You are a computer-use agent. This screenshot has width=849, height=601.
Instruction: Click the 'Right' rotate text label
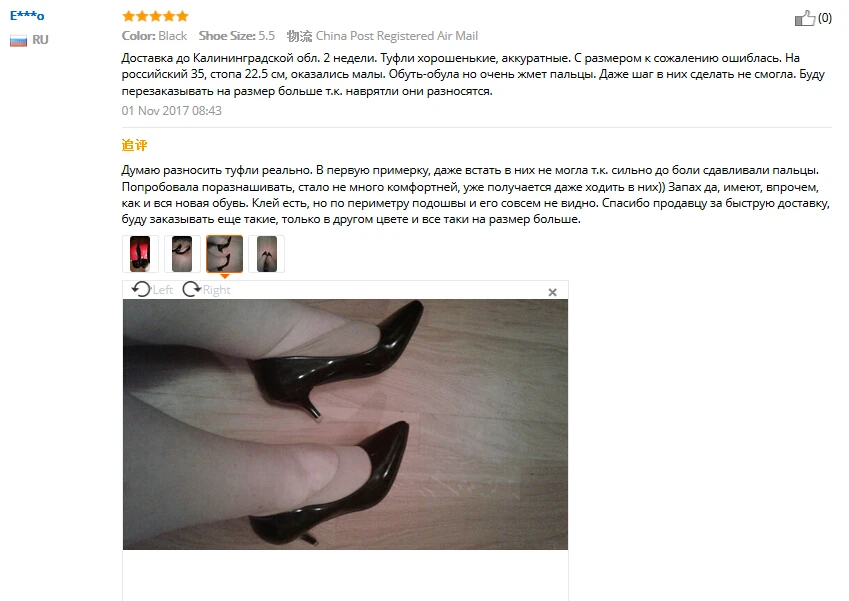(217, 290)
